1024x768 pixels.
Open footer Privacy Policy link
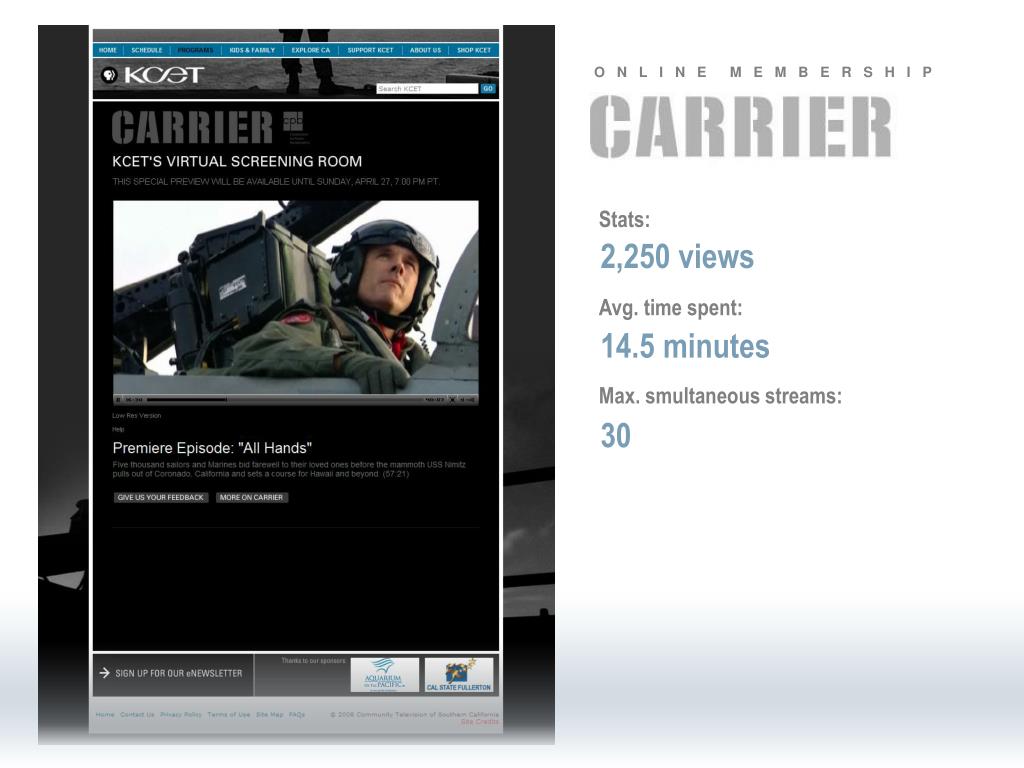[x=181, y=714]
